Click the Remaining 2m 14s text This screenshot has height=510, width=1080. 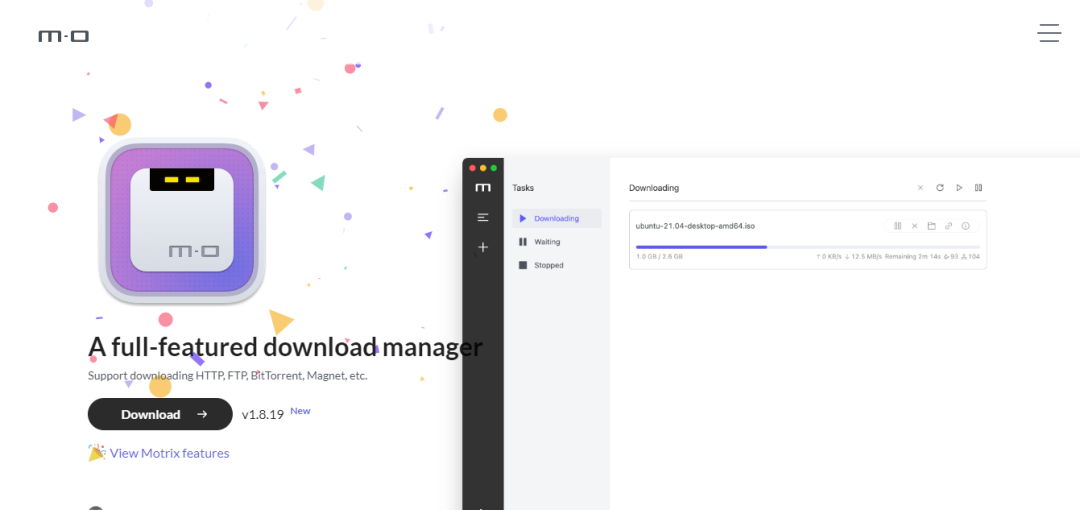[913, 256]
